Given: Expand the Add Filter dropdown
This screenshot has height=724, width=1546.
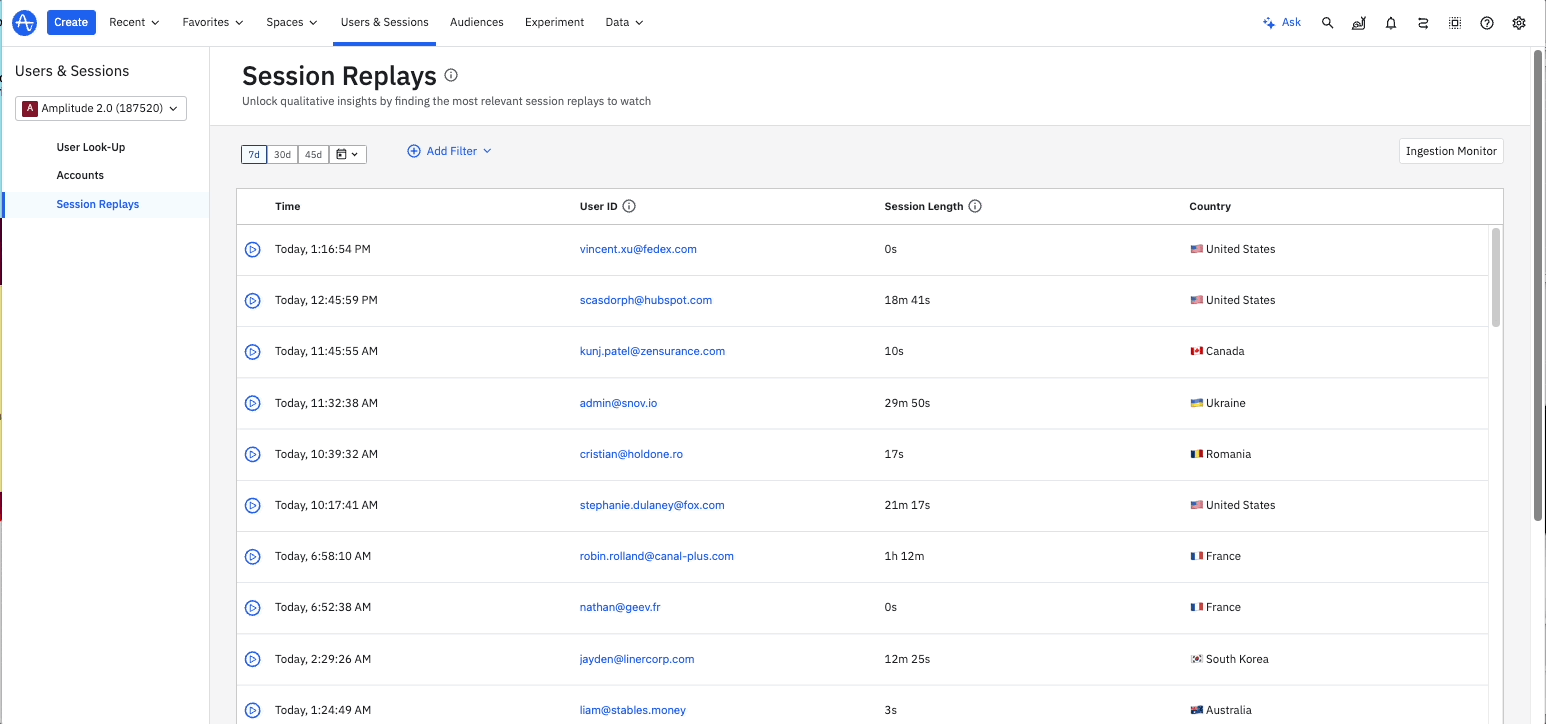Looking at the screenshot, I should [450, 151].
